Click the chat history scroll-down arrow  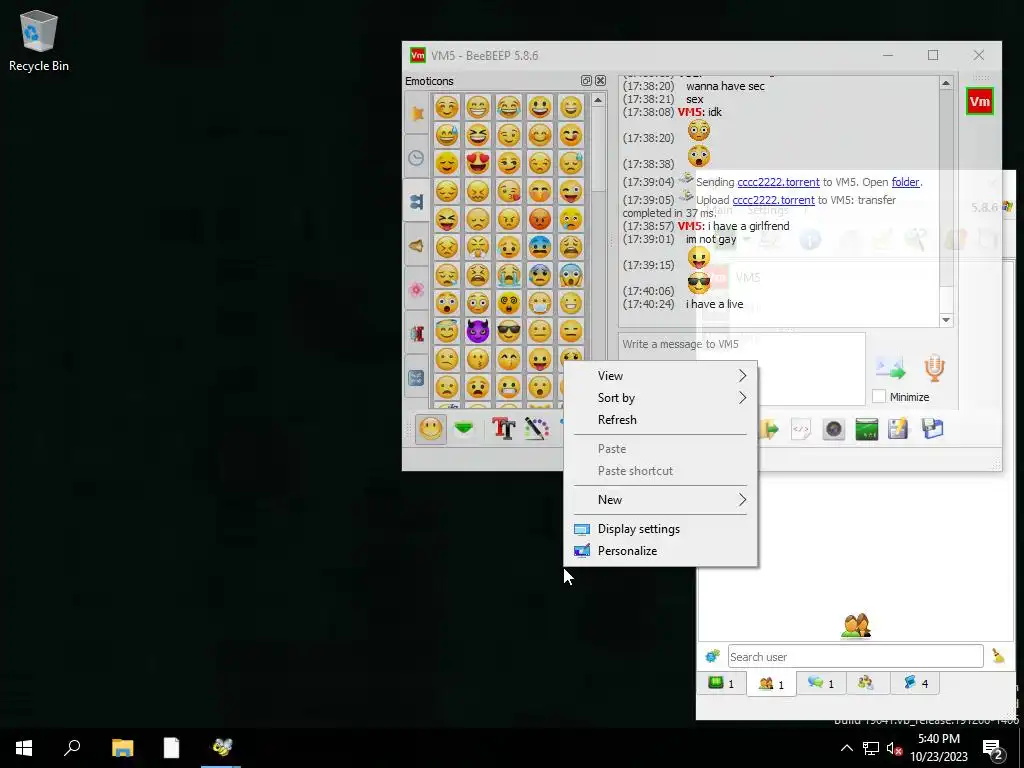(946, 320)
